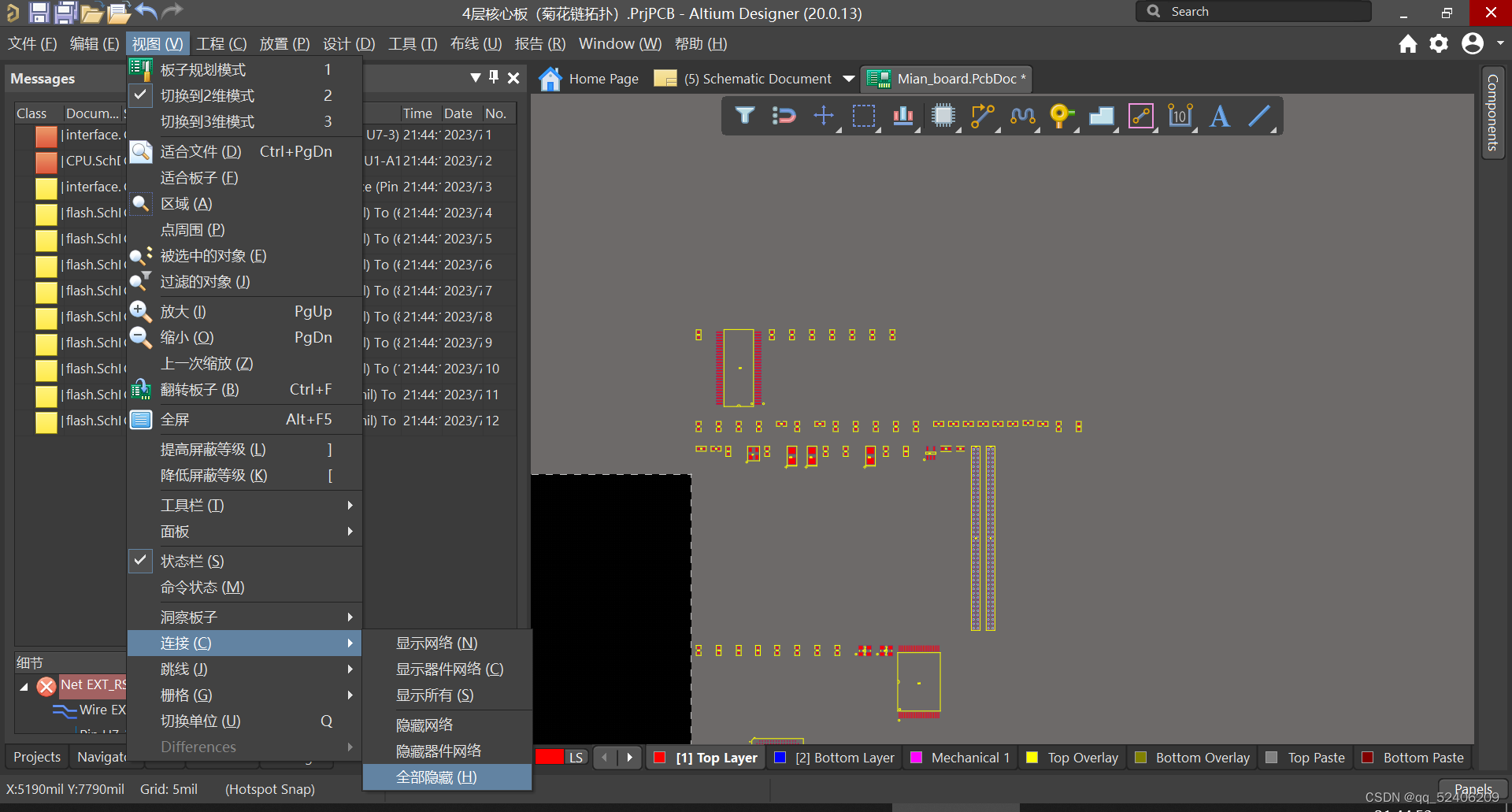This screenshot has width=1512, height=812.
Task: Select the interactive routing tool icon
Action: click(x=982, y=116)
